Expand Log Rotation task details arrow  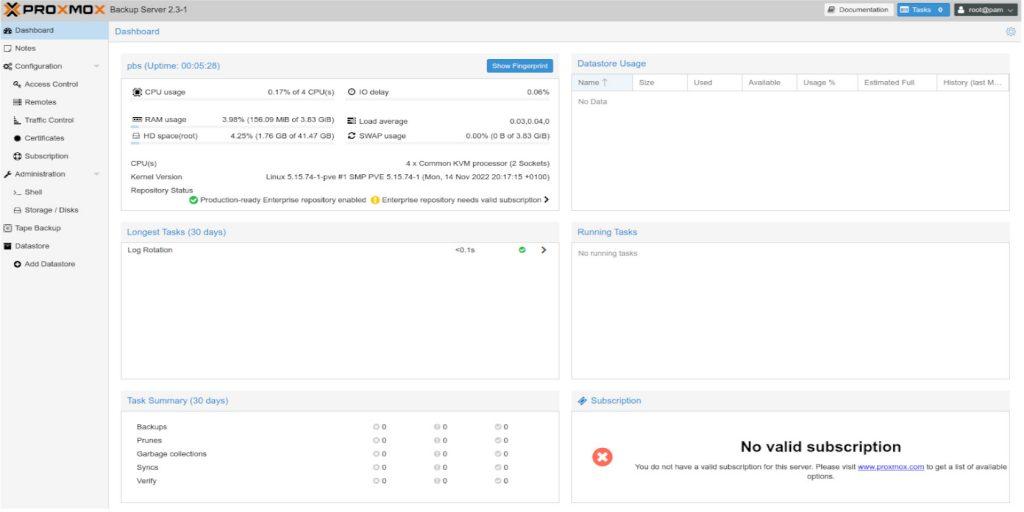tap(544, 250)
